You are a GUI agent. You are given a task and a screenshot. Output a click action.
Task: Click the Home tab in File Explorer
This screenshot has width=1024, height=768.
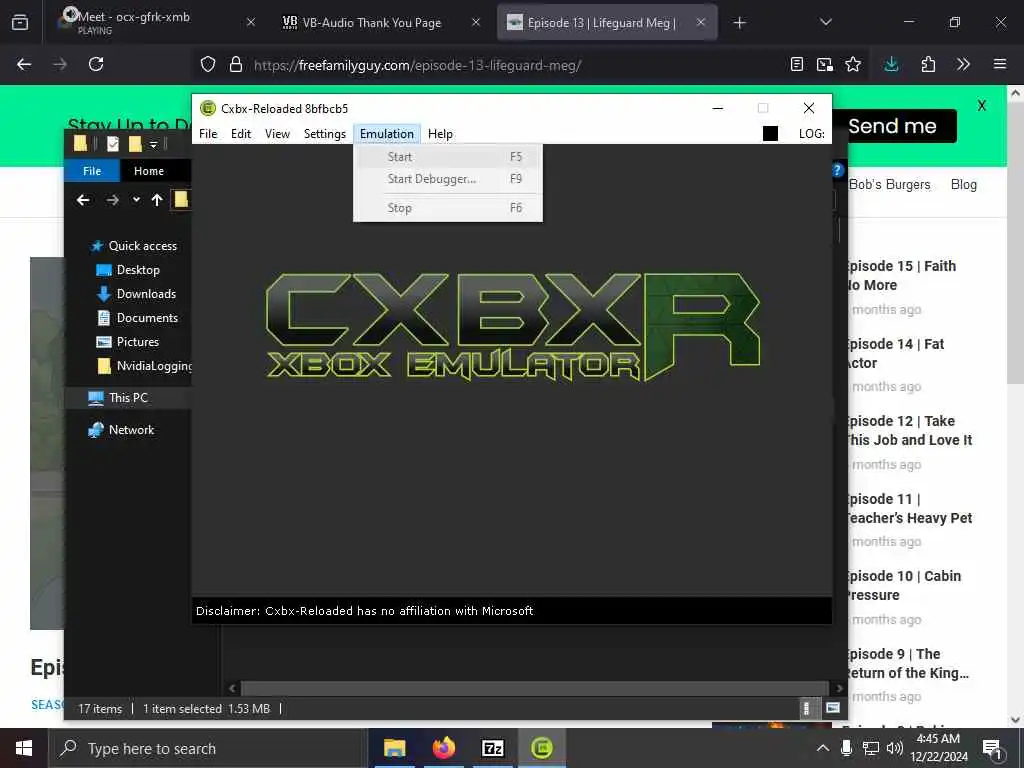point(149,171)
